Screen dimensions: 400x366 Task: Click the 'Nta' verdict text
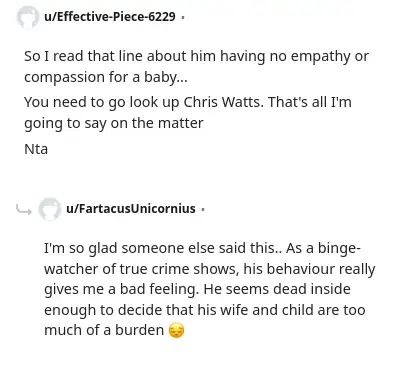(x=36, y=149)
